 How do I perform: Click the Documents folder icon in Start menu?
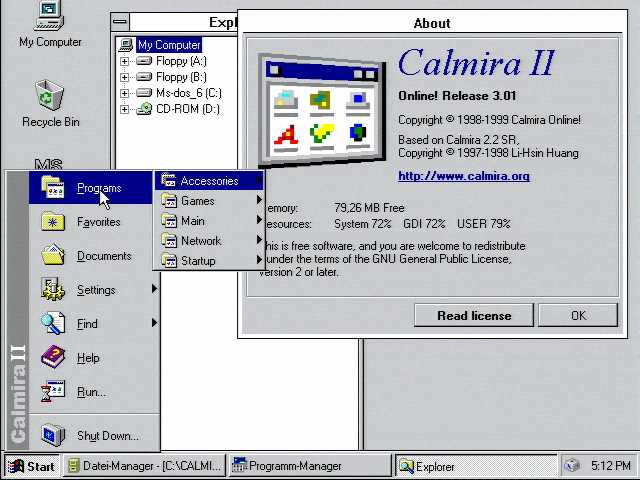[53, 256]
